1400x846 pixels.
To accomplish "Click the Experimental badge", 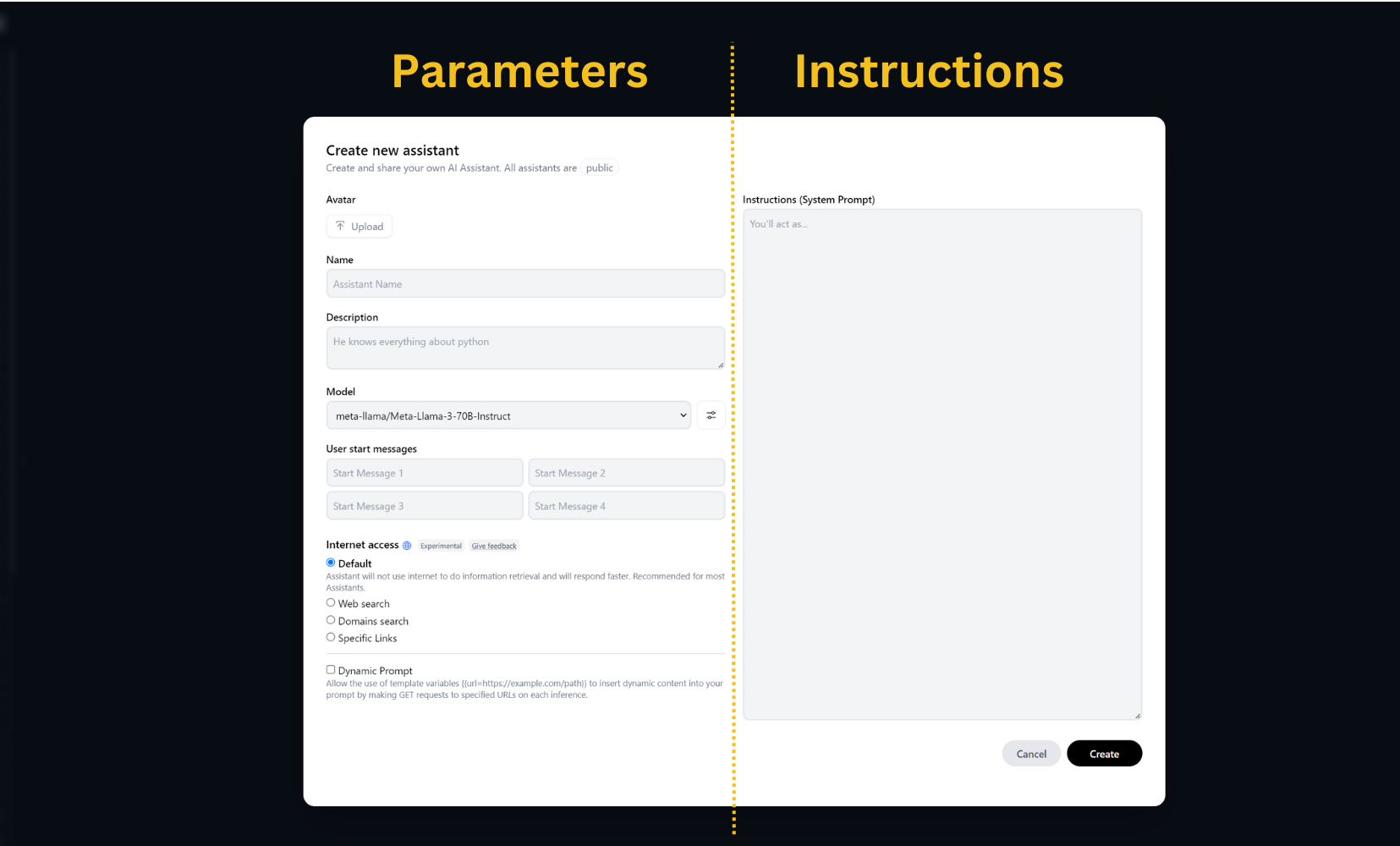I will coord(441,546).
